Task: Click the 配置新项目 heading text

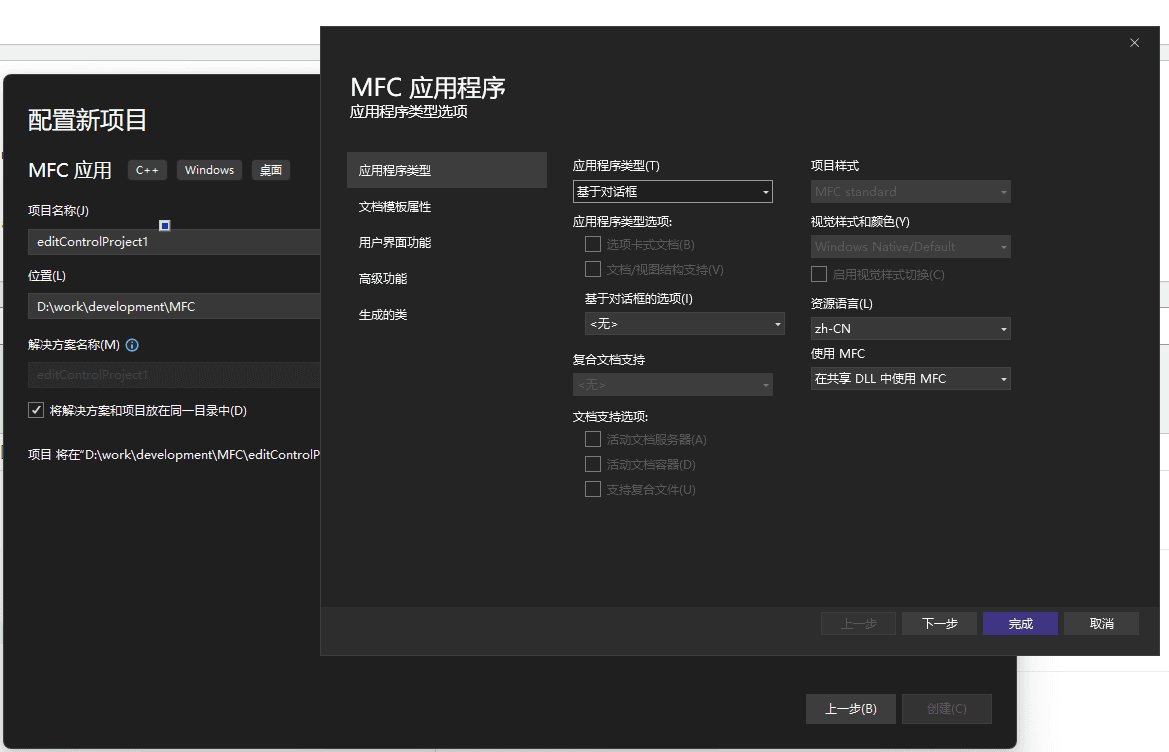Action: point(87,120)
